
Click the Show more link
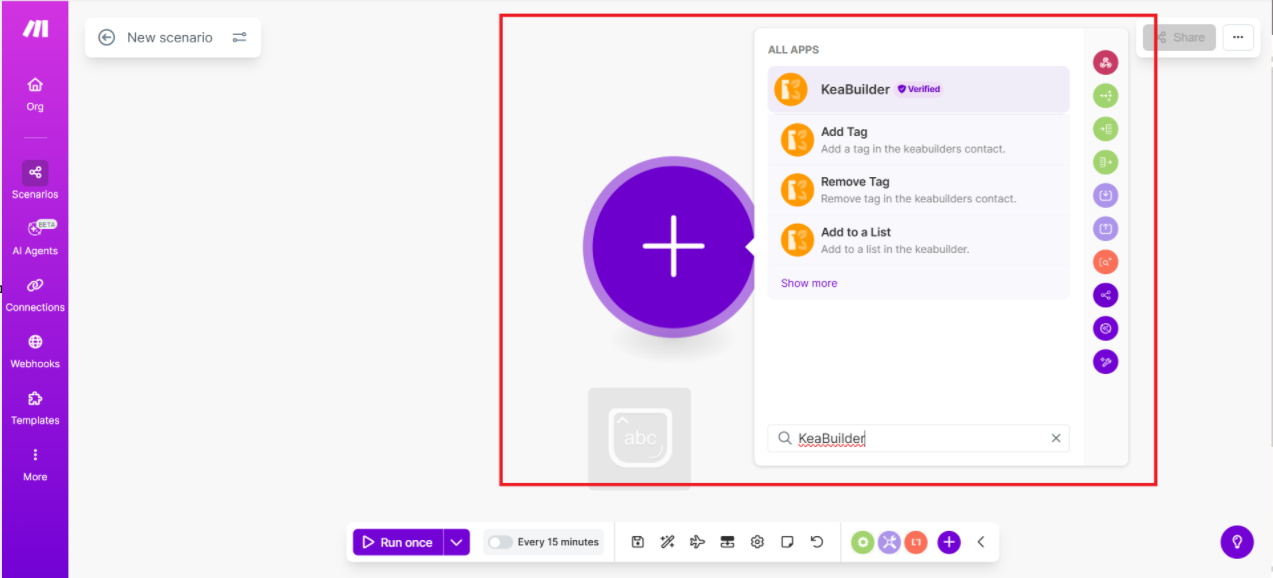pyautogui.click(x=809, y=283)
